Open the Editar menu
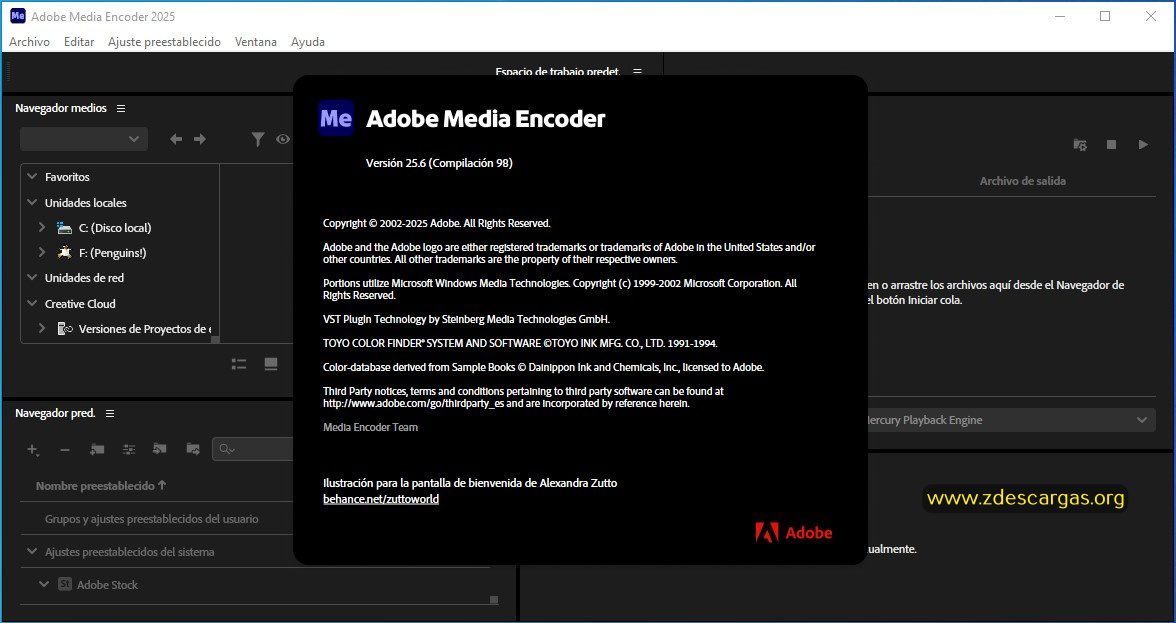Image resolution: width=1176 pixels, height=623 pixels. pos(79,42)
